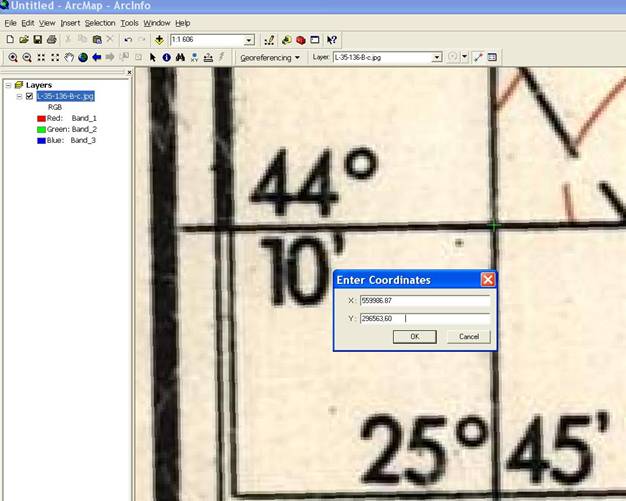
Task: Collapse the Layers data frame tree
Action: pos(7,85)
